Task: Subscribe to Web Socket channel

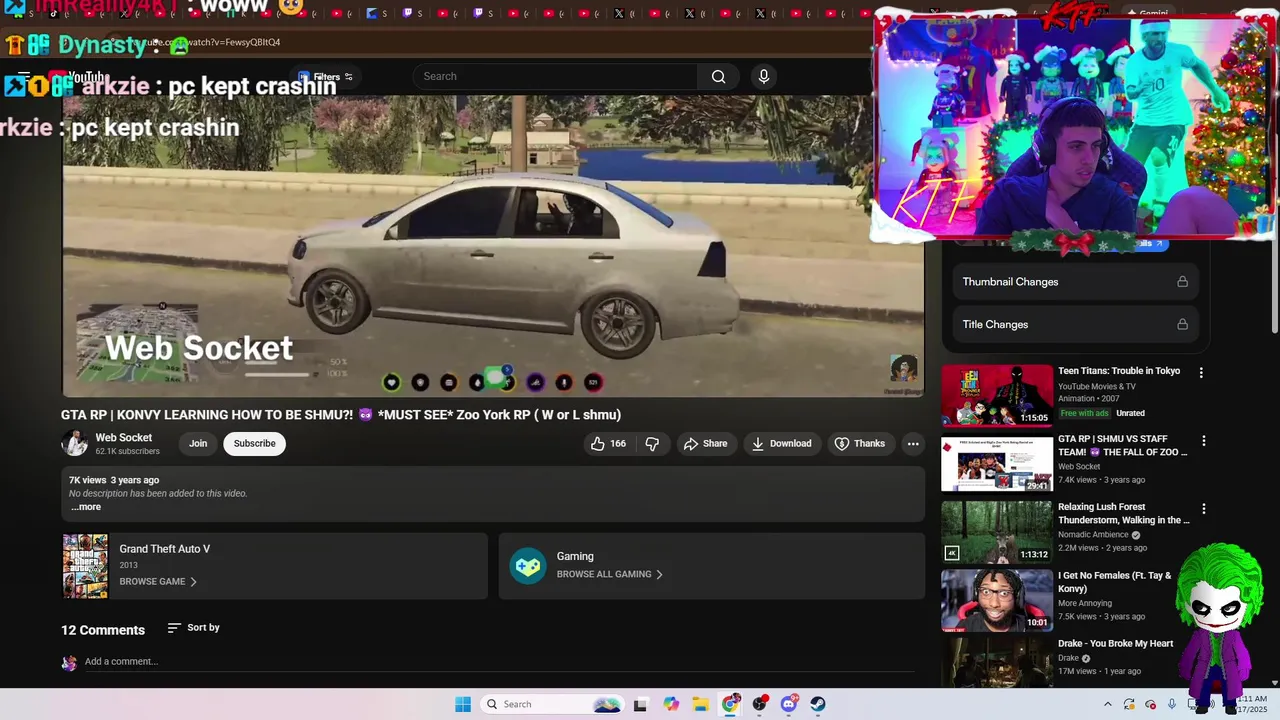Action: click(254, 443)
